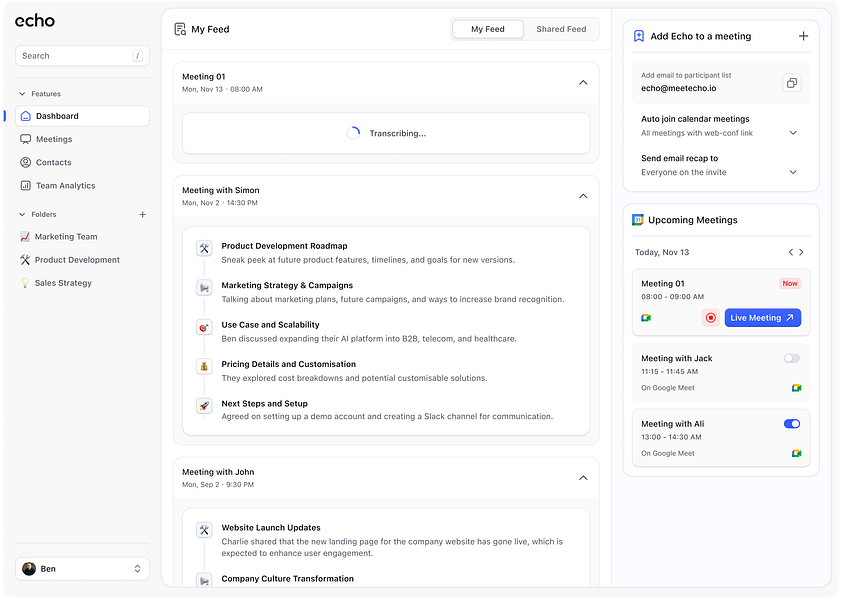The image size is (842, 600).
Task: Go to next day in Upcoming Meetings
Action: point(801,252)
